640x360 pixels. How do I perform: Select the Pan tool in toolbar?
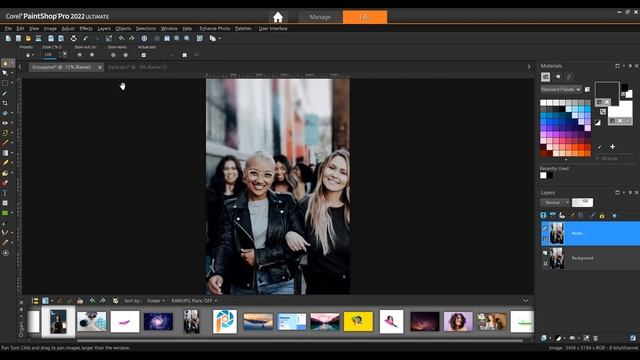(5, 63)
